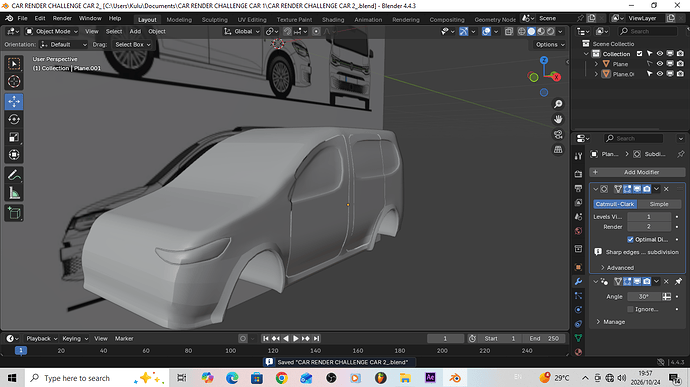Screen dimensions: 690x387
Task: Toggle snapping magnet icon
Action: click(x=287, y=32)
